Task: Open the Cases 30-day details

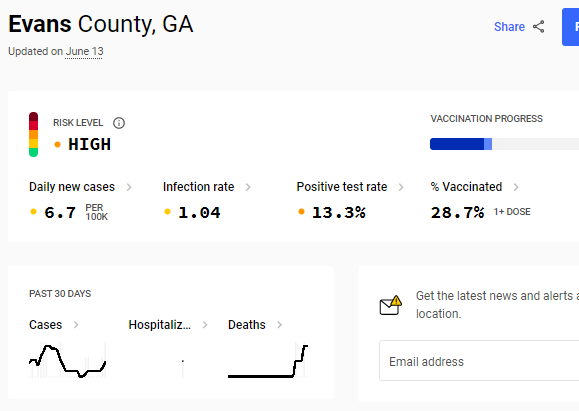Action: pyautogui.click(x=54, y=325)
